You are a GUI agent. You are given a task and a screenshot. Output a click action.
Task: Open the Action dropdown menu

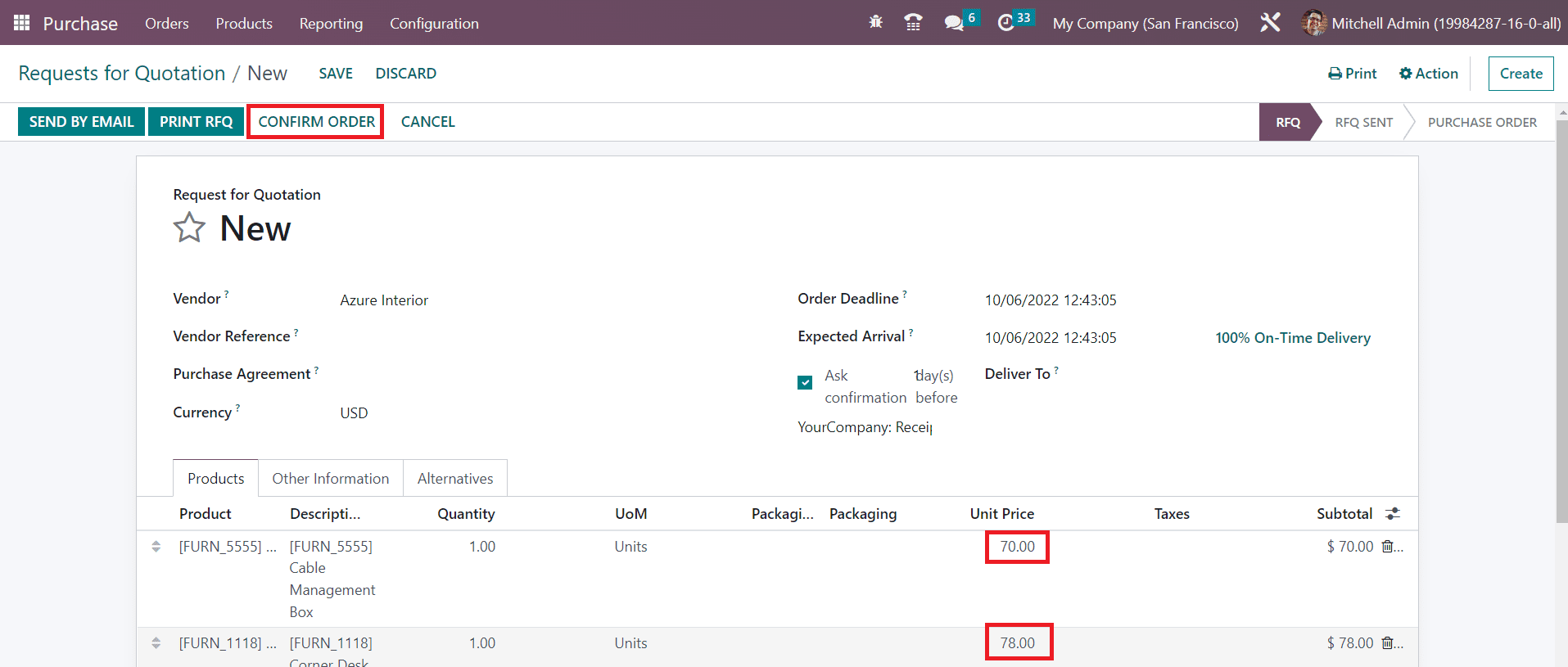pos(1429,74)
